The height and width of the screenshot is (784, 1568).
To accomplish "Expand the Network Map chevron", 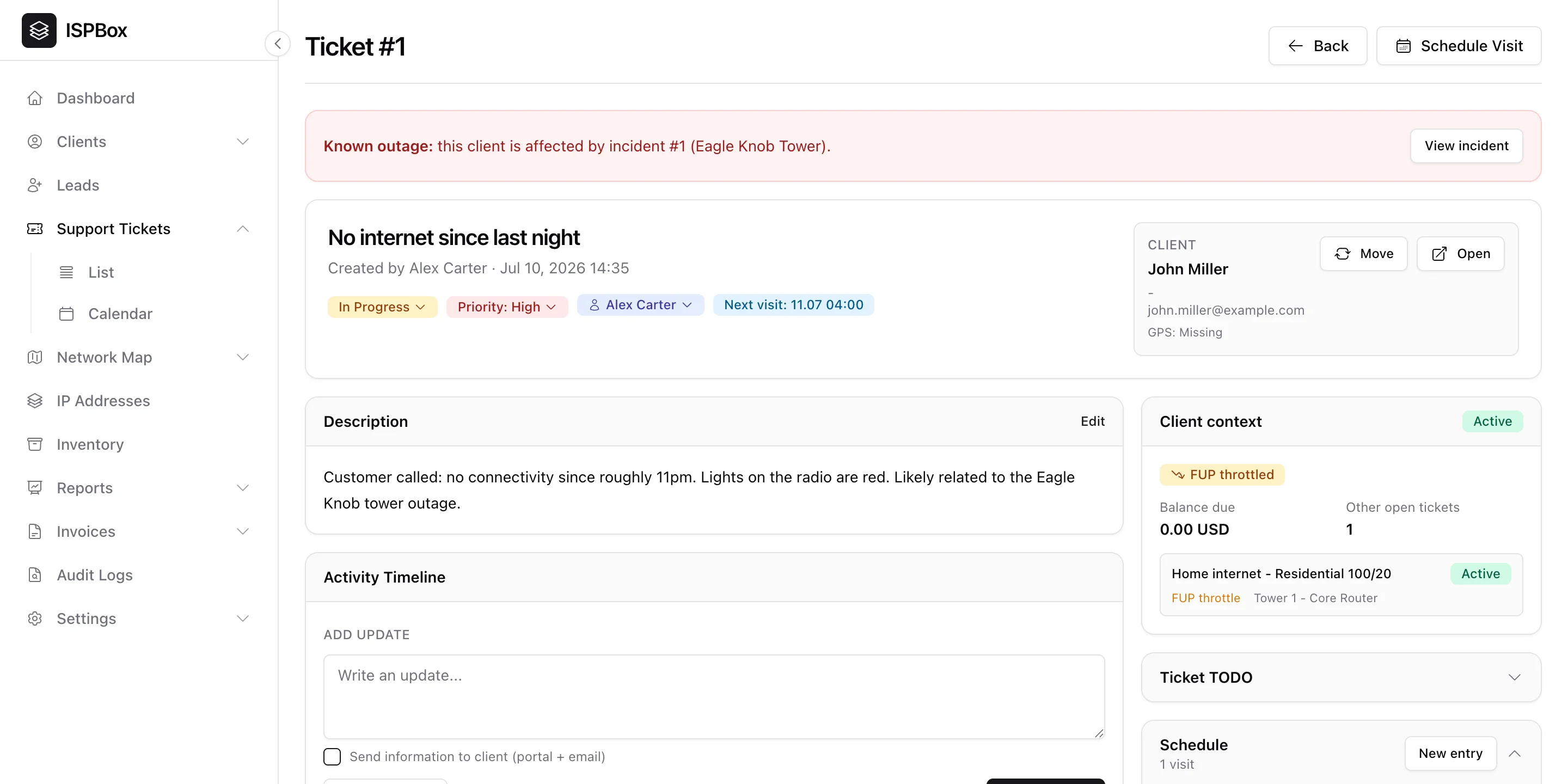I will pos(242,357).
